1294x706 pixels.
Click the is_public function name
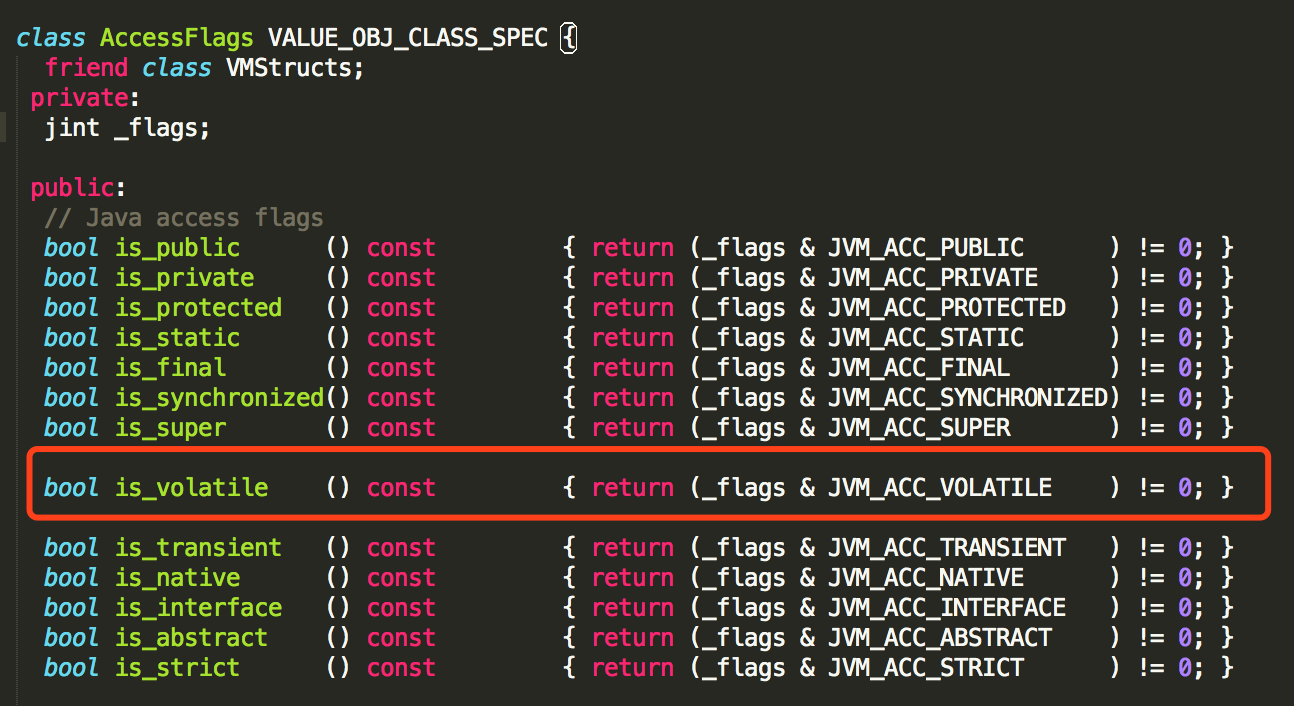pos(177,248)
